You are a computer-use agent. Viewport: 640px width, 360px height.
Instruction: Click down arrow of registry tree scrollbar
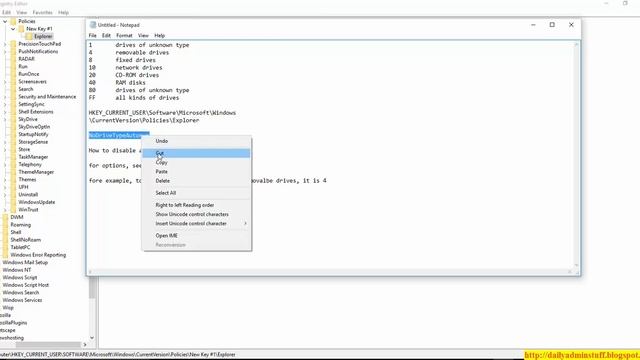pos(92,338)
